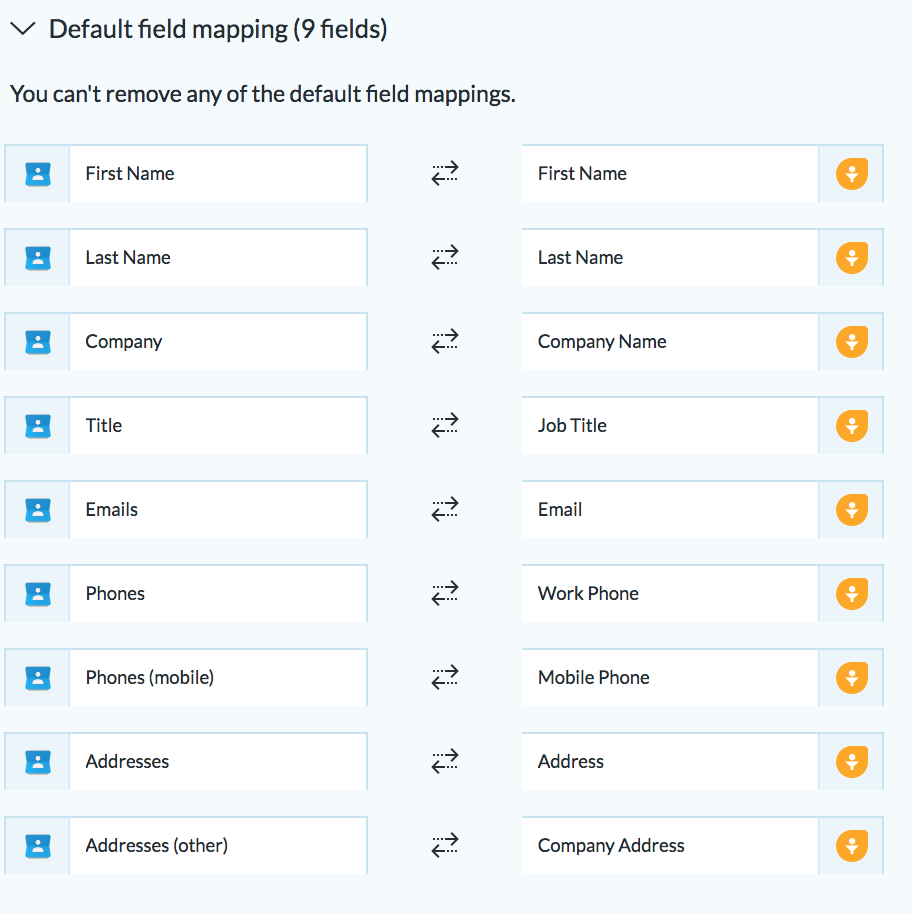Click the blue contact icon beside Addresses (other)
Image resolution: width=912 pixels, height=914 pixels.
point(38,845)
